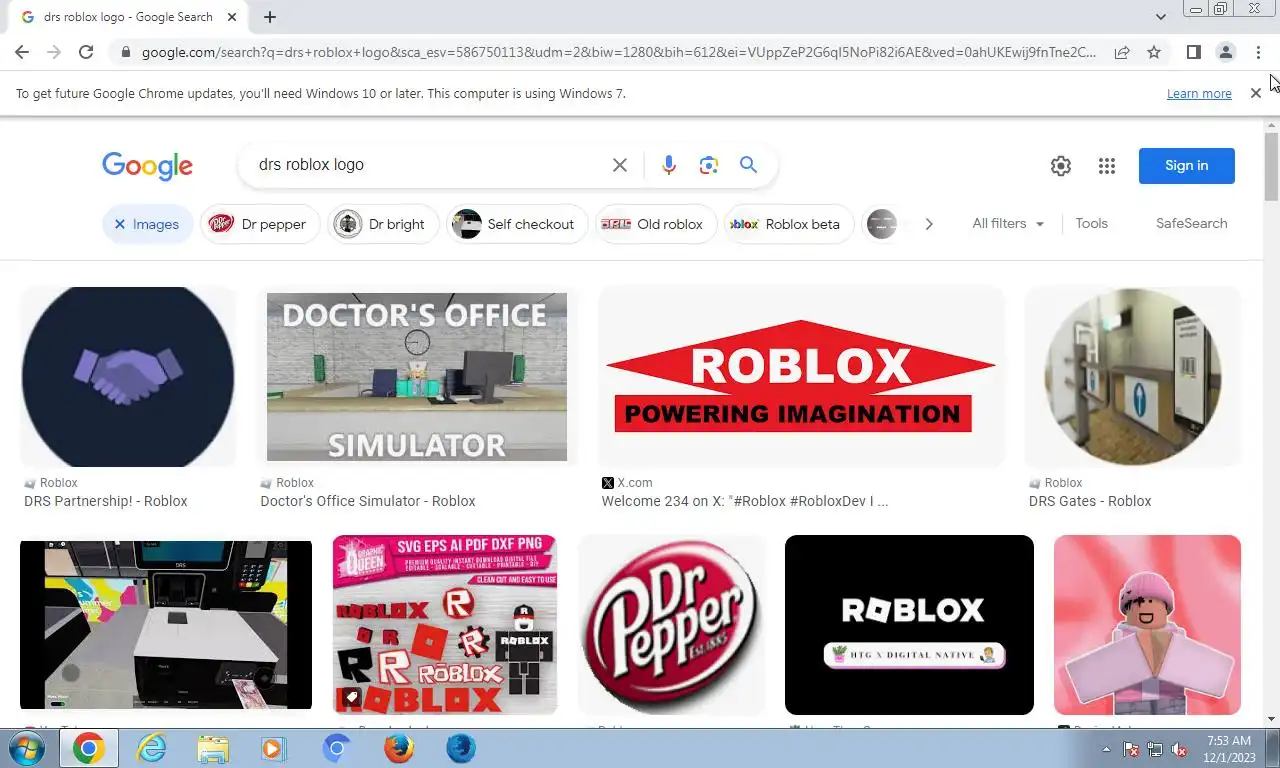
Task: Open DRS Partnership! - Roblox link
Action: point(106,501)
